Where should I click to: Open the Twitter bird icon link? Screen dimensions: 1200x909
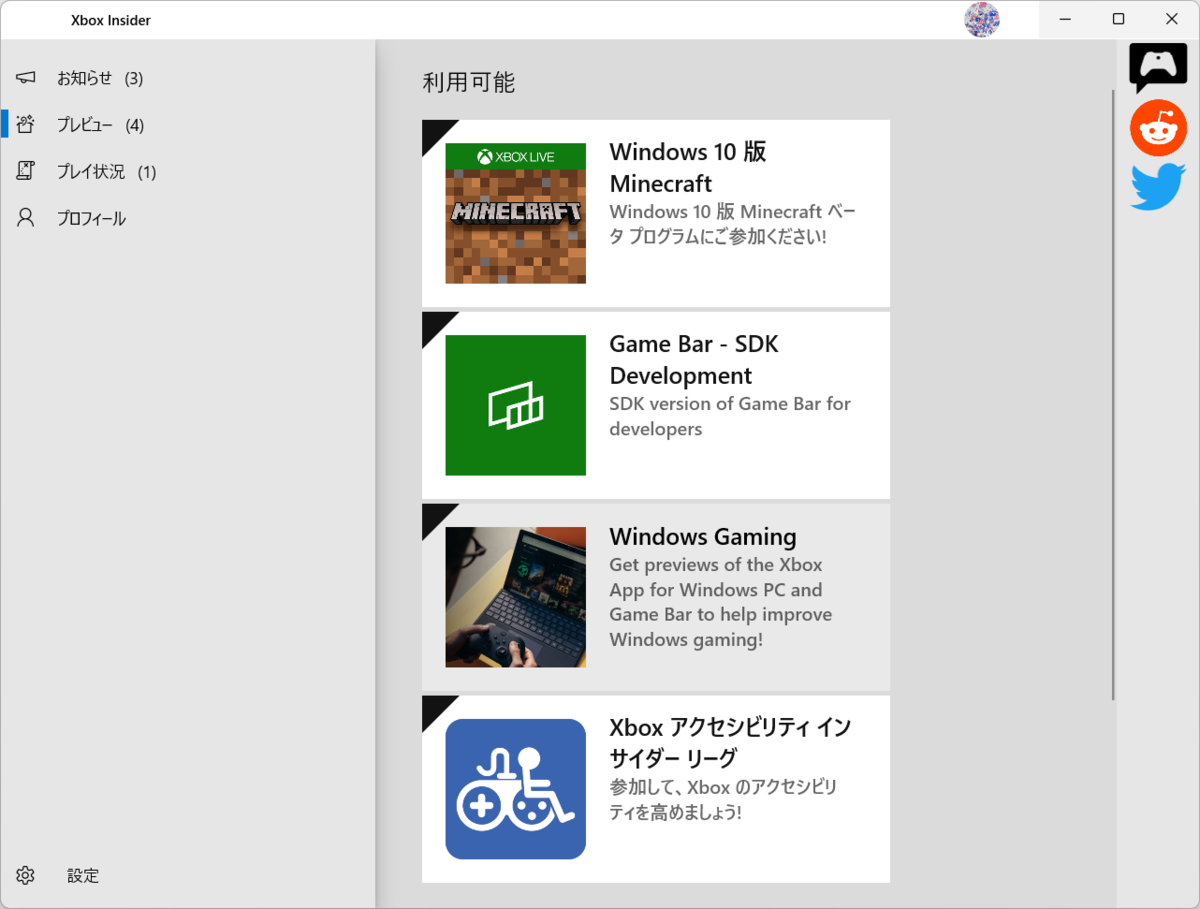[x=1158, y=187]
